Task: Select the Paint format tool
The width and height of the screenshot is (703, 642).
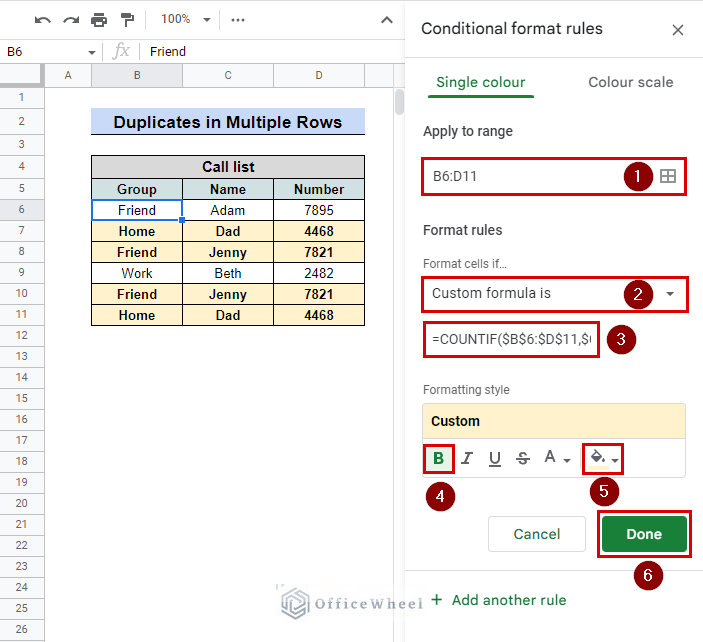Action: pos(128,19)
